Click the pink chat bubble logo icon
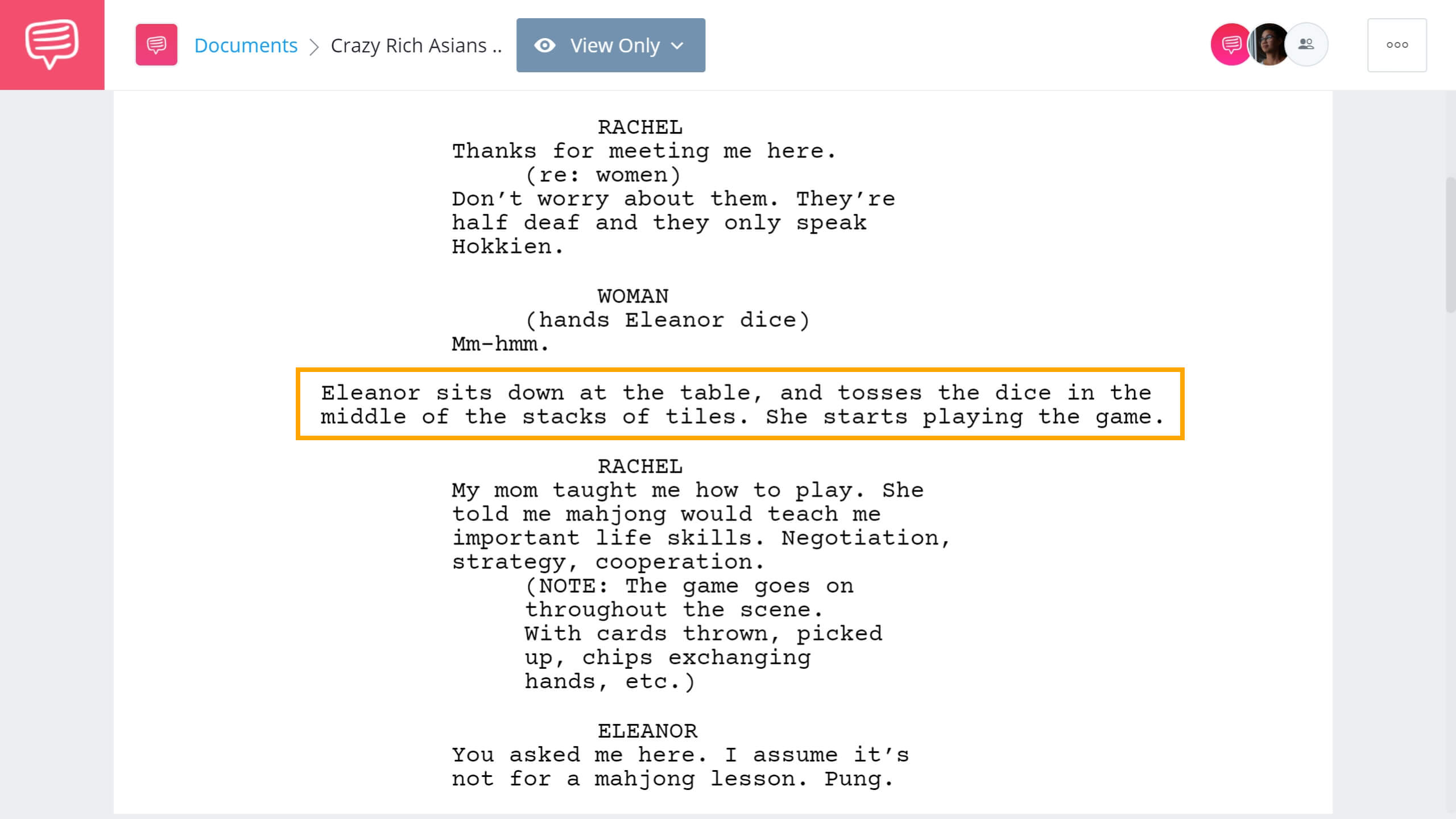Screen dimensions: 1456x819 pos(52,44)
